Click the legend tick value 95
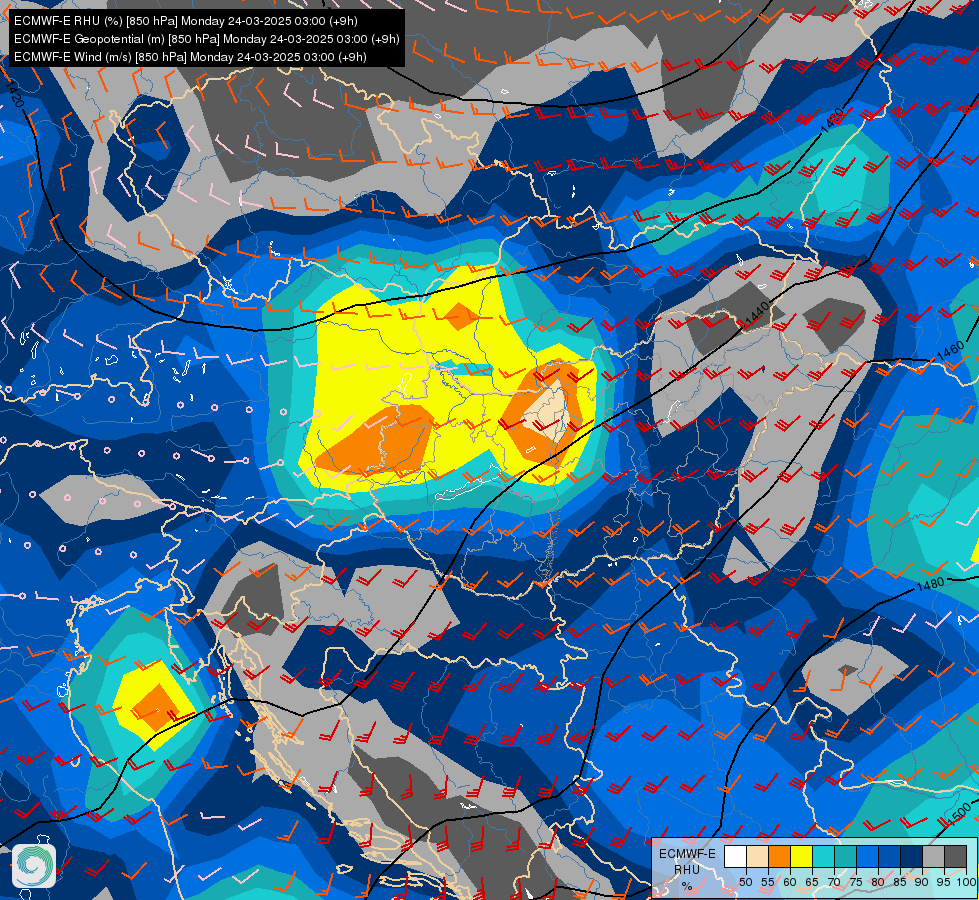This screenshot has width=979, height=900. click(x=943, y=882)
